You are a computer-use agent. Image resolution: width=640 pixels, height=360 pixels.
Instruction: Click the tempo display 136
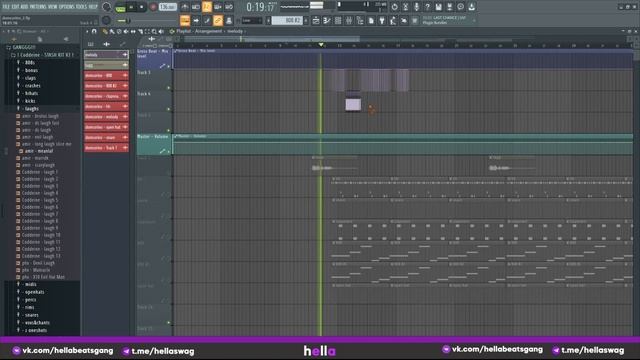(167, 7)
